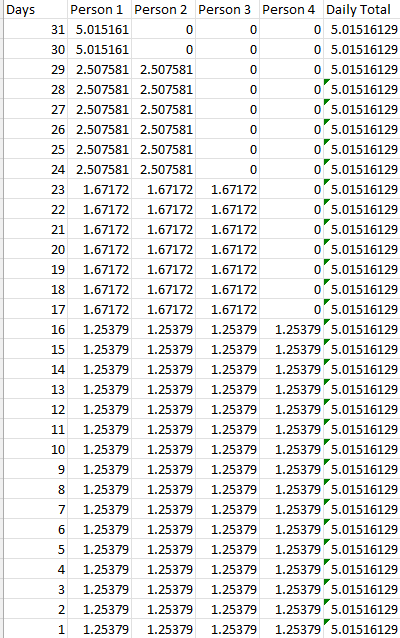Click the Days cell showing 10
Image resolution: width=400 pixels, height=638 pixels.
click(x=35, y=449)
